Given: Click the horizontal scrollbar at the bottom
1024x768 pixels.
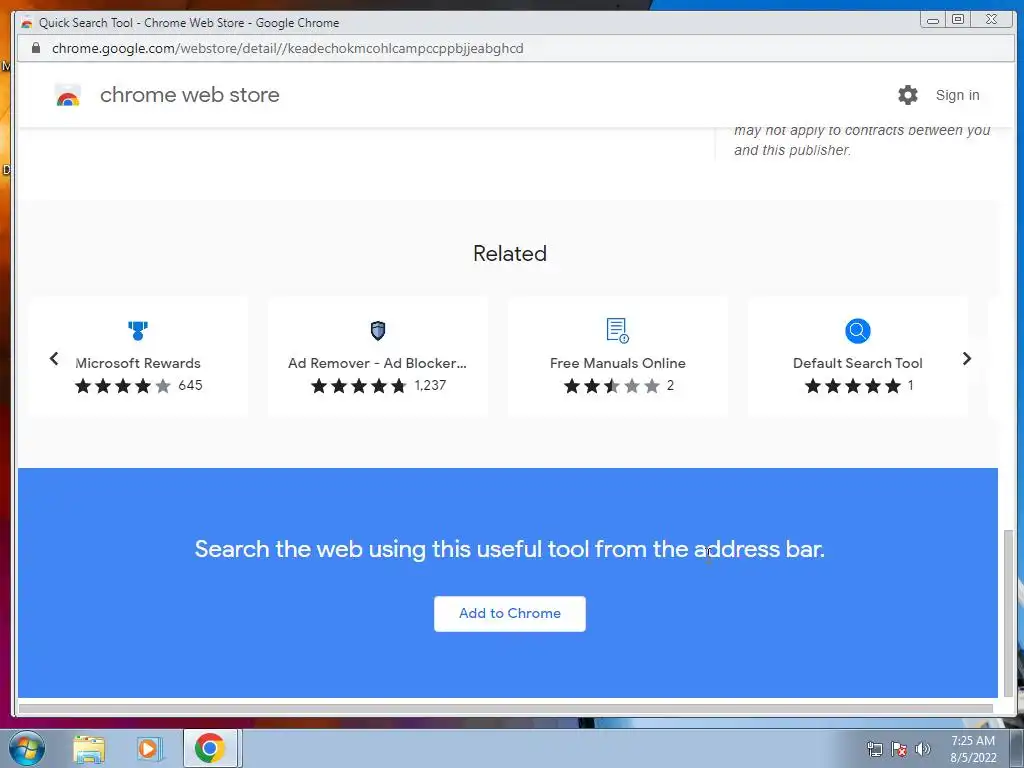Looking at the screenshot, I should 505,709.
